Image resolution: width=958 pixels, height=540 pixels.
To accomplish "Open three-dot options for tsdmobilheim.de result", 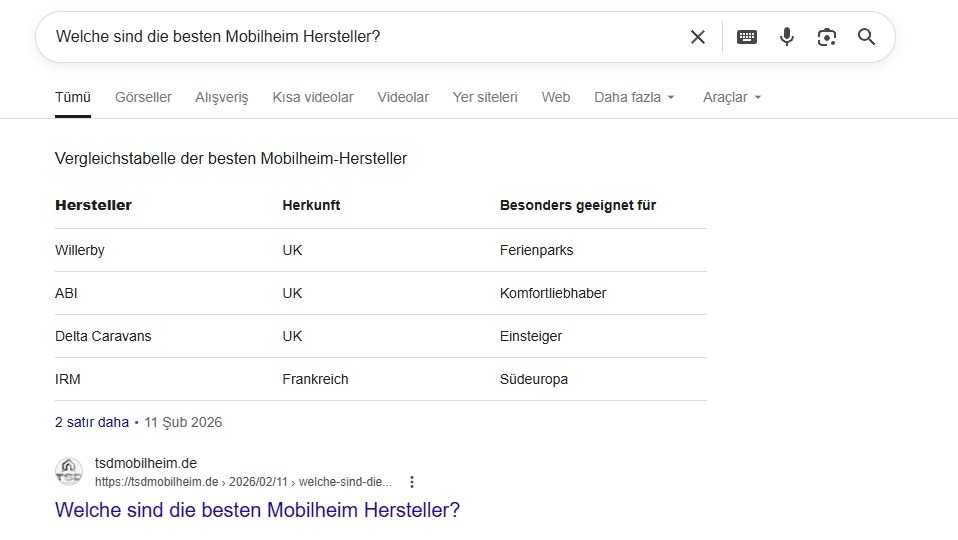I will 412,482.
